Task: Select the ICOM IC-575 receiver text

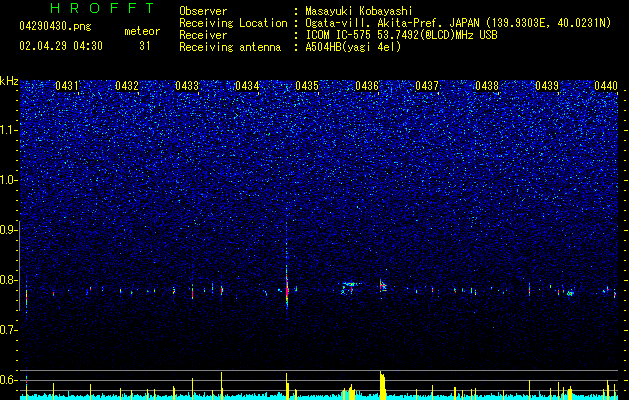Action: click(x=401, y=35)
